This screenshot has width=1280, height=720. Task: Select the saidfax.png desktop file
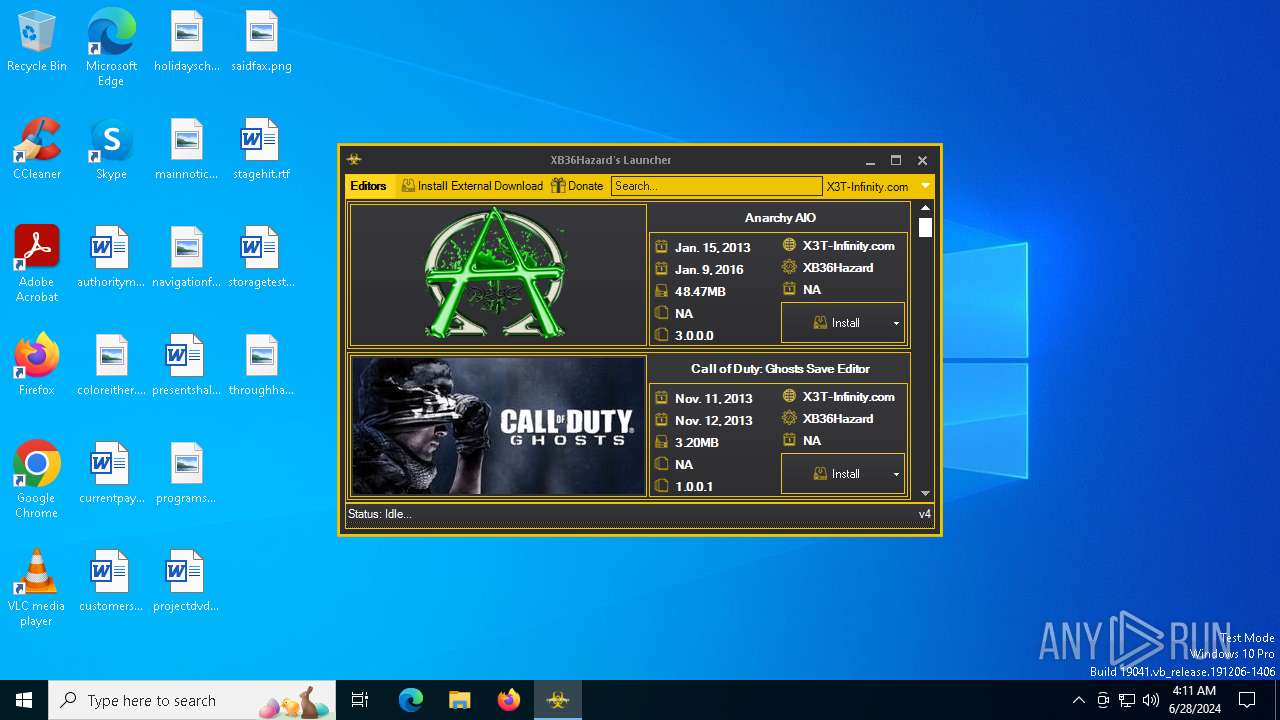261,42
